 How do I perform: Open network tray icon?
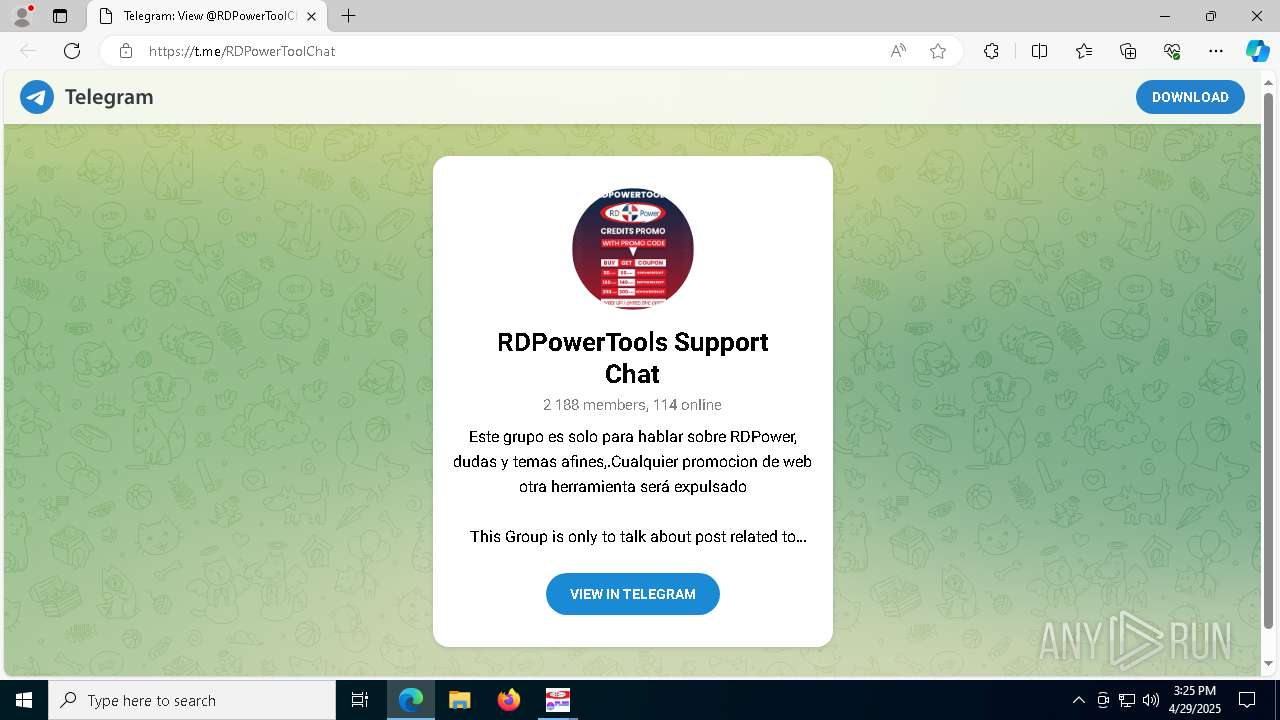1127,700
